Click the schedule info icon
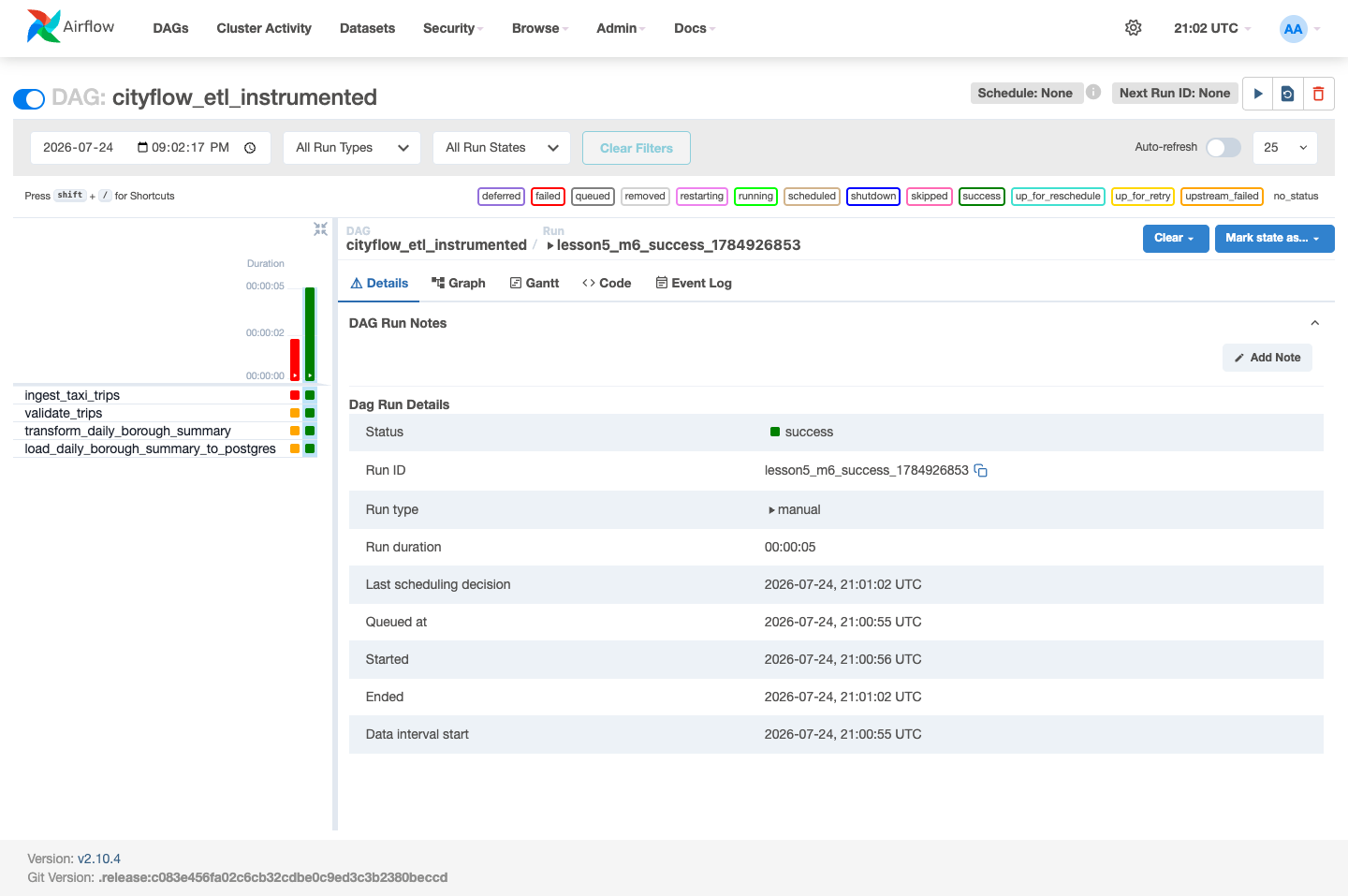The image size is (1348, 896). 1093,92
